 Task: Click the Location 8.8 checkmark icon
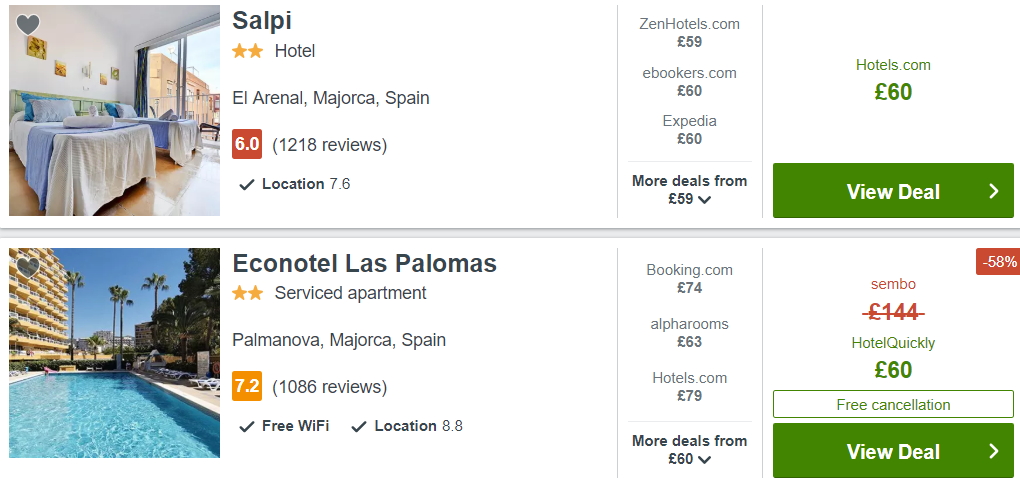[359, 427]
